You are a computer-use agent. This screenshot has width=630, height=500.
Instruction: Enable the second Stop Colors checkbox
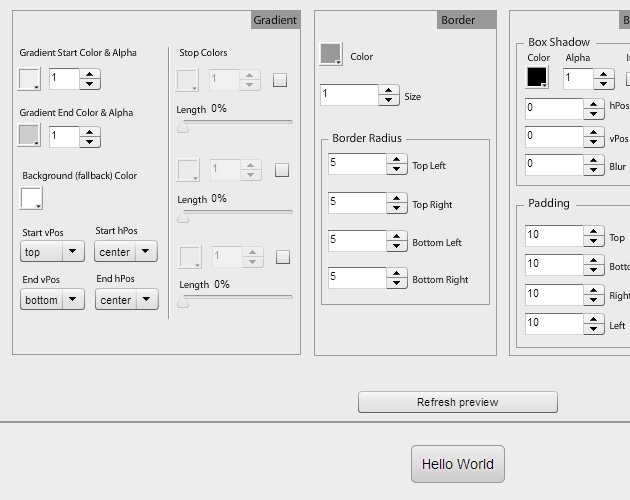point(281,170)
